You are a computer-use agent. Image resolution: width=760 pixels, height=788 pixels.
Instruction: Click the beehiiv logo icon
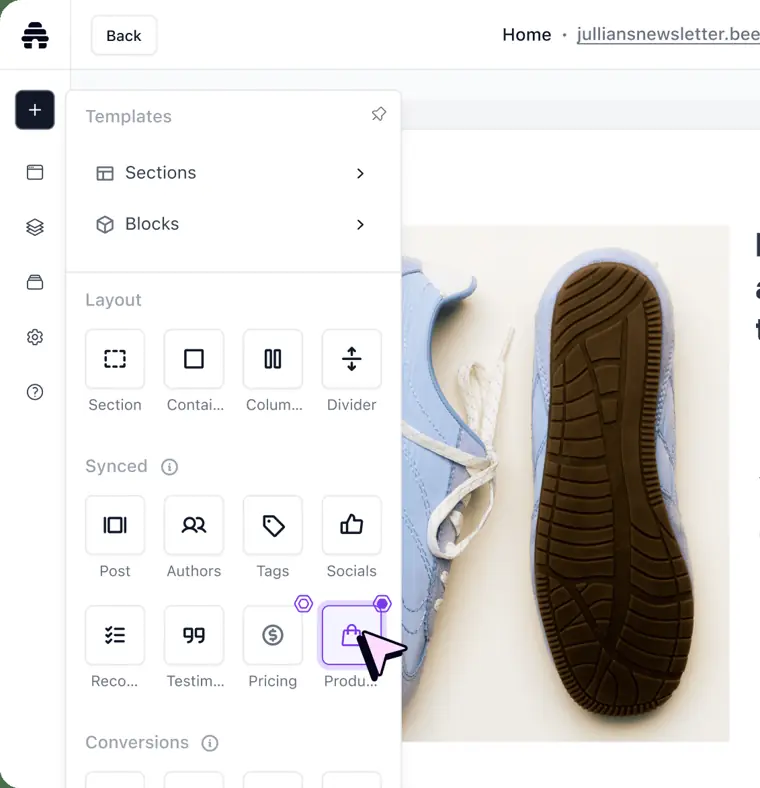tap(35, 35)
